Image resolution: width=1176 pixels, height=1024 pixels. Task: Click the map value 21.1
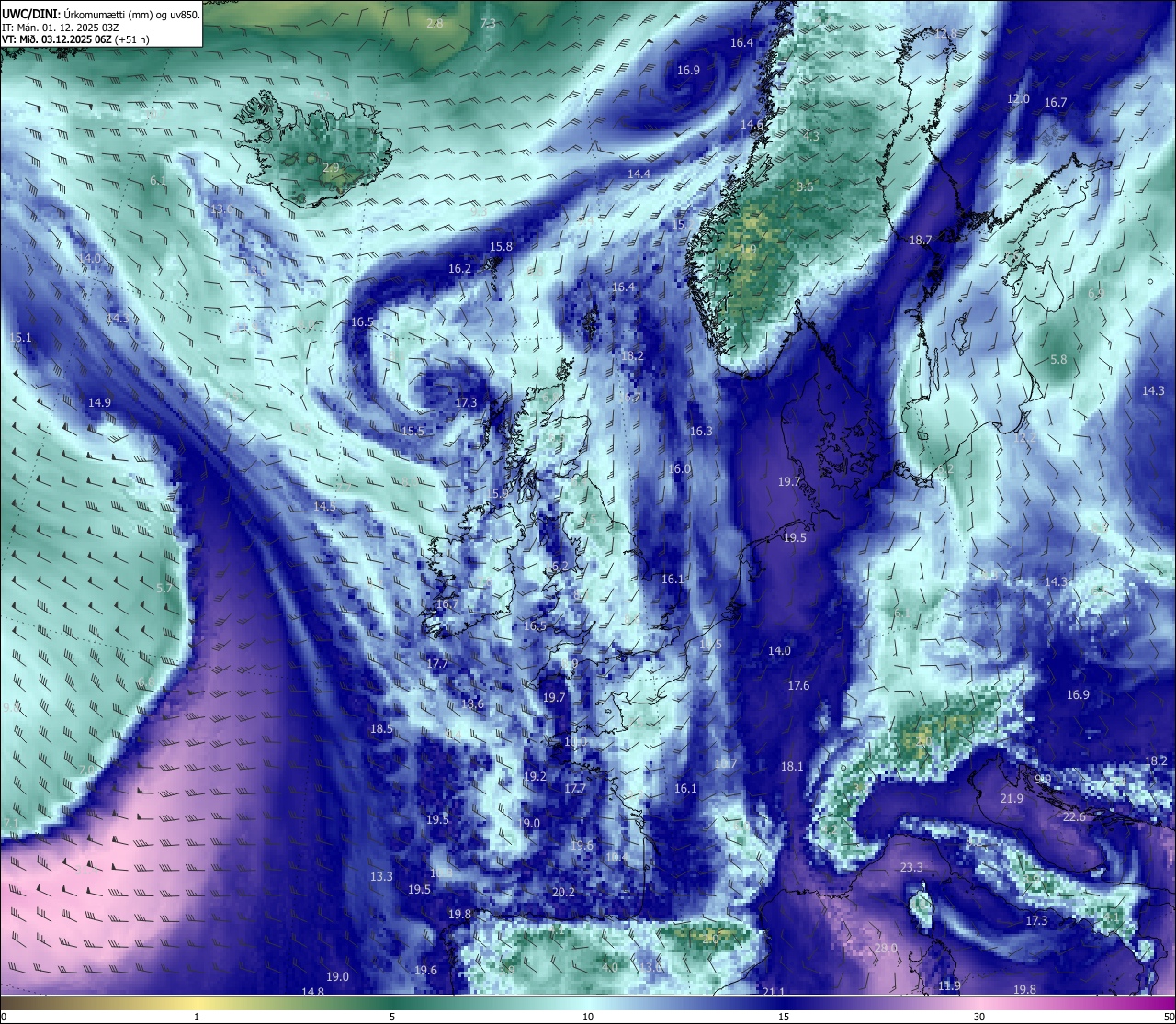[774, 991]
